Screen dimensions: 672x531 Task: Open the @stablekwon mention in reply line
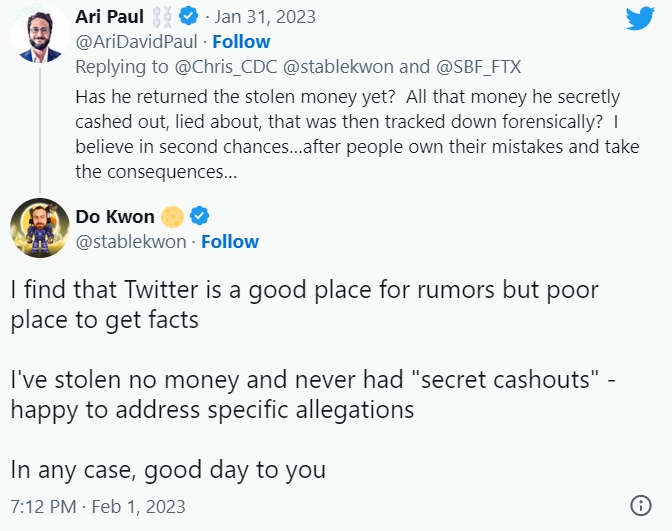point(338,67)
